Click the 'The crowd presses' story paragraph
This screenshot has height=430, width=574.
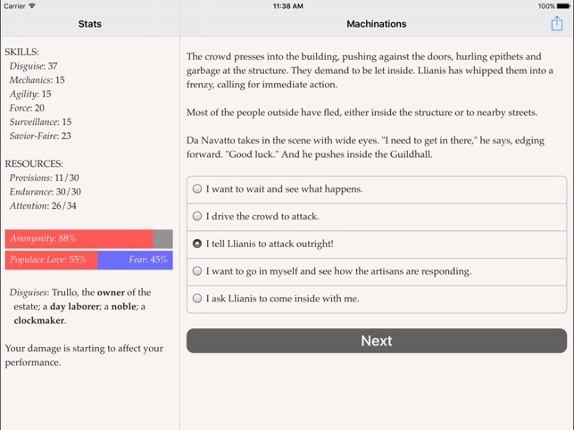370,71
